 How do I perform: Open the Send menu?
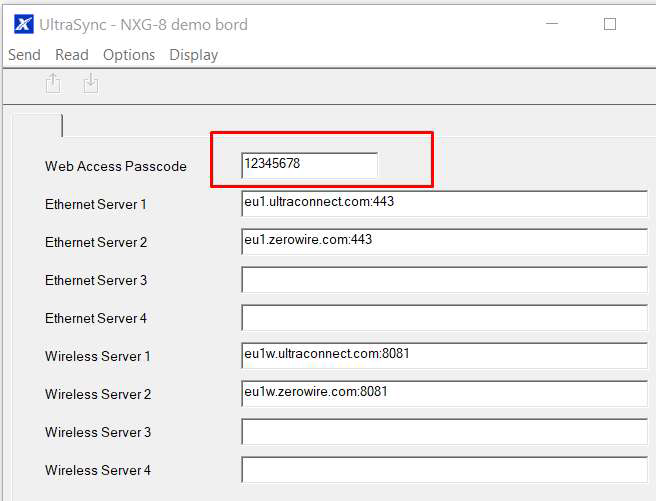(24, 55)
